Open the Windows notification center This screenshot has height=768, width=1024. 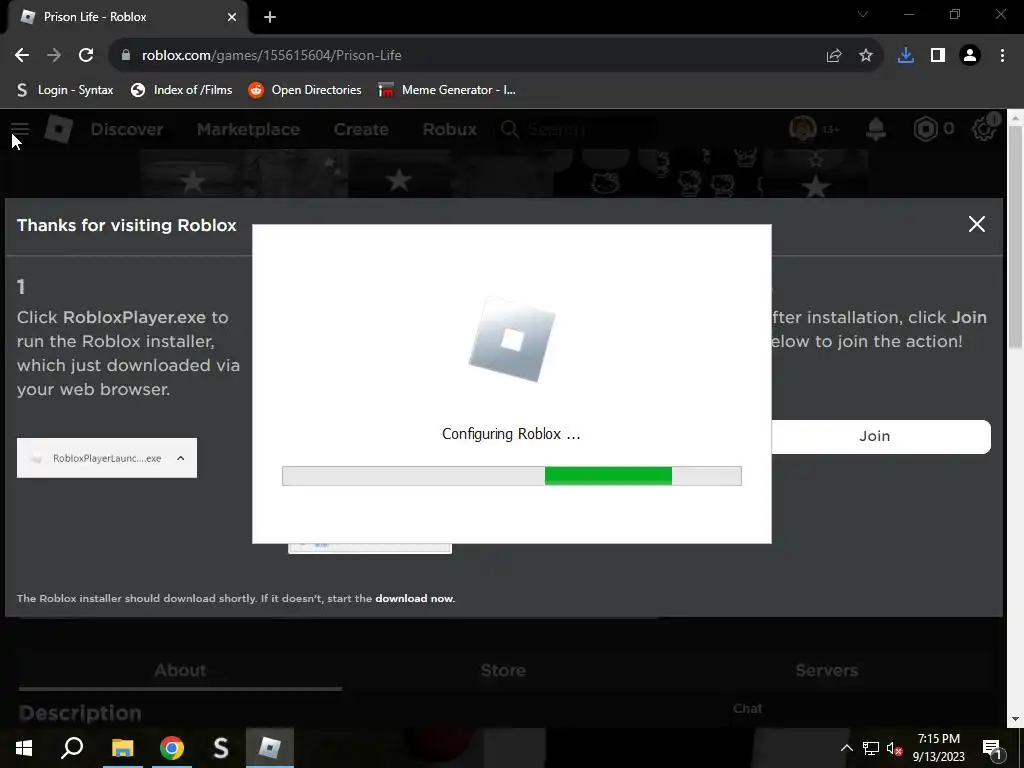(x=992, y=748)
